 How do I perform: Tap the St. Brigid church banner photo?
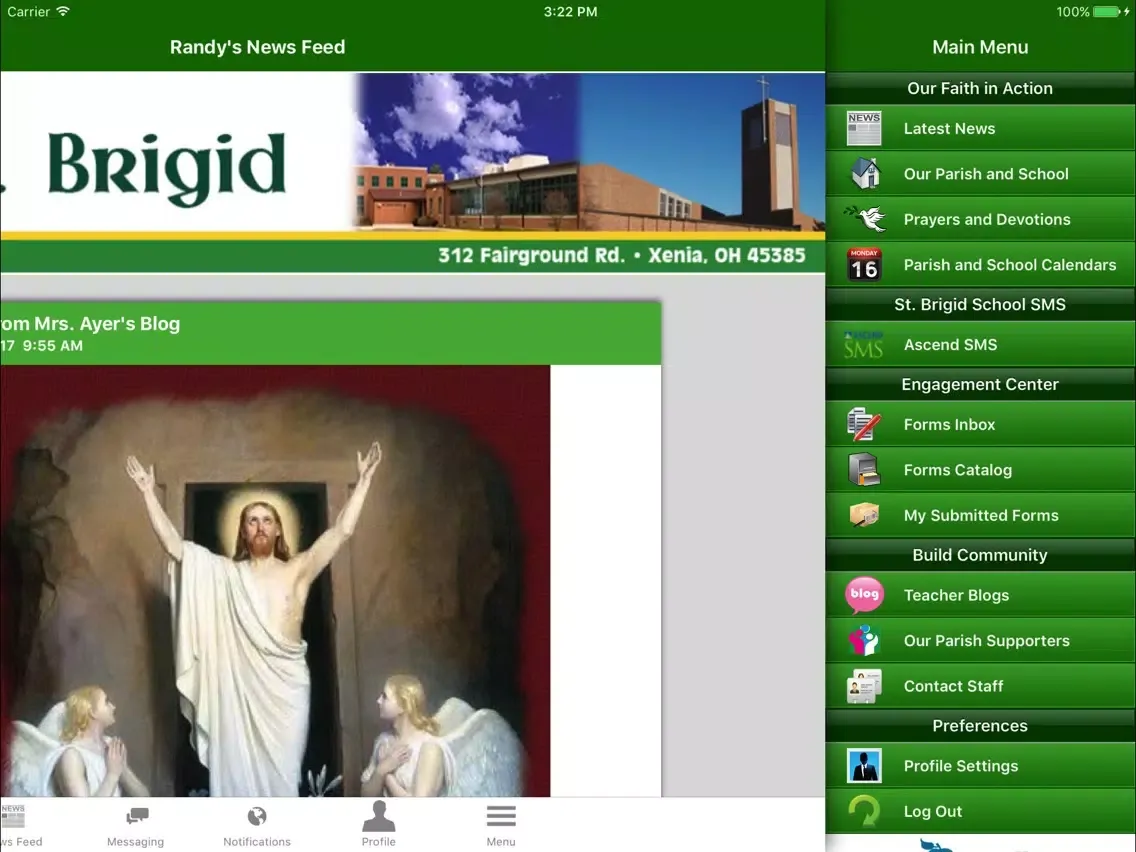point(589,152)
